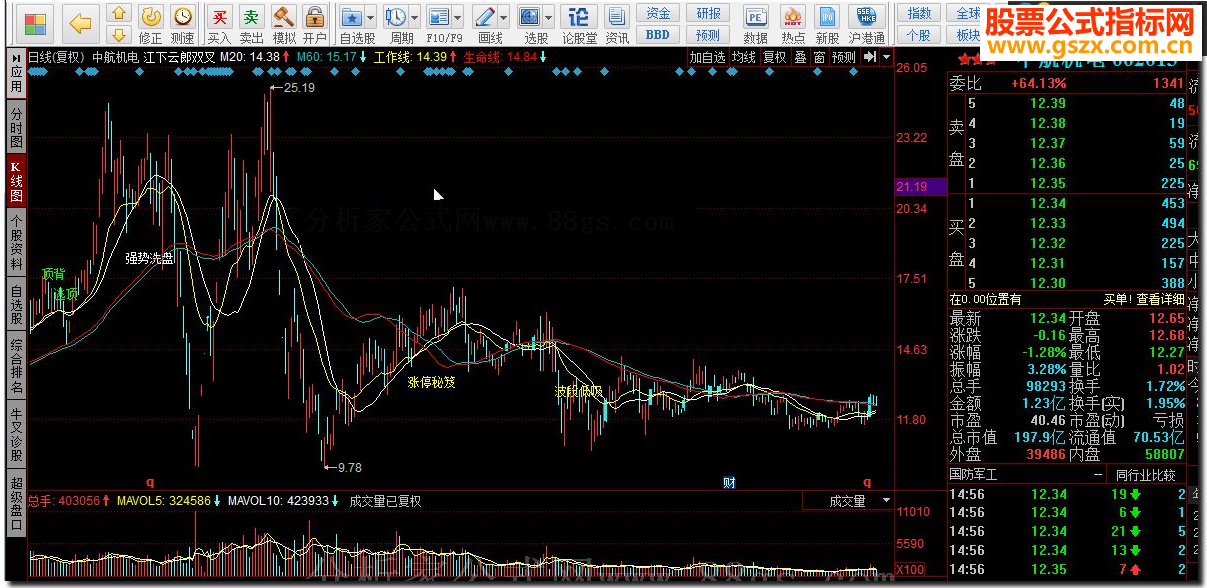
Task: Switch to the 应用 sidebar tab
Action: coord(15,81)
